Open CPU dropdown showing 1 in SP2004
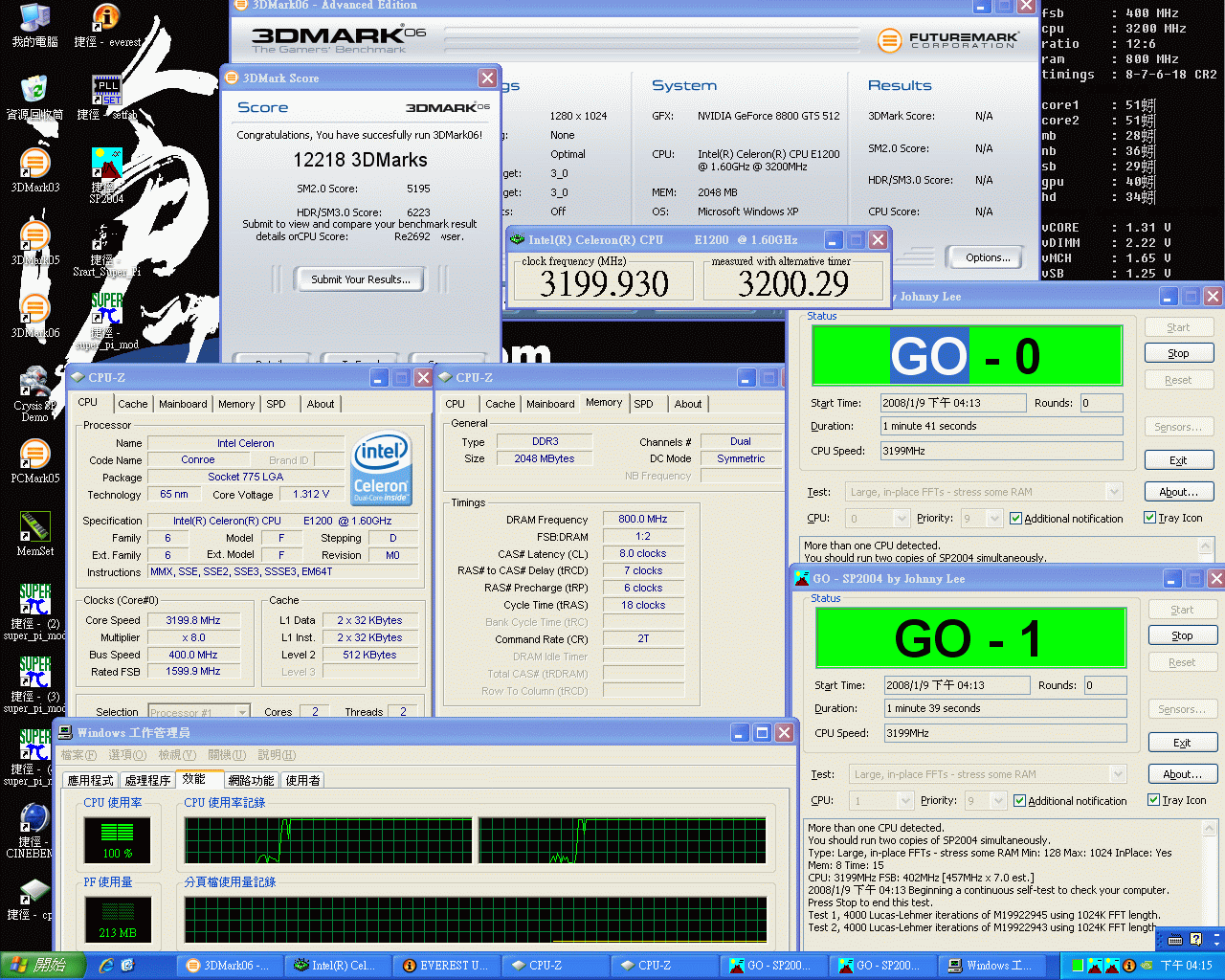 coord(881,800)
